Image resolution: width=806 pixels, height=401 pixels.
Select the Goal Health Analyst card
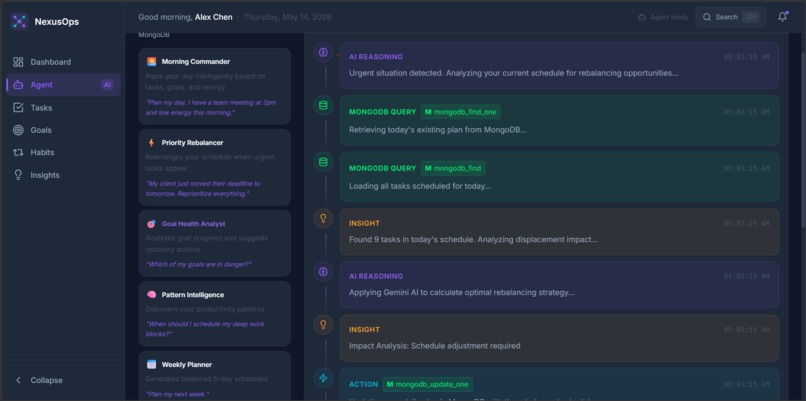214,243
